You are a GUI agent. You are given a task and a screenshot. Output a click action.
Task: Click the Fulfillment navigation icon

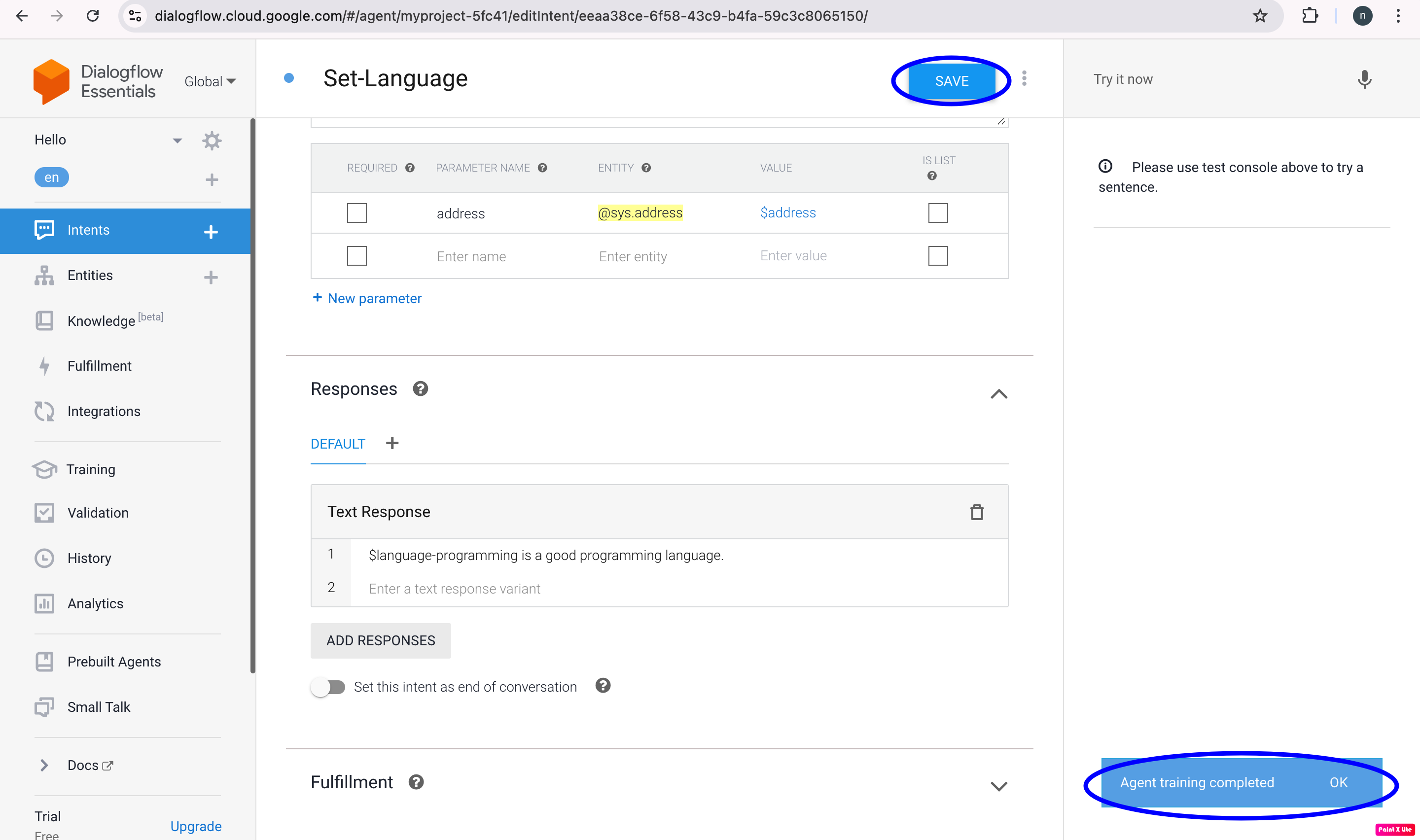44,365
